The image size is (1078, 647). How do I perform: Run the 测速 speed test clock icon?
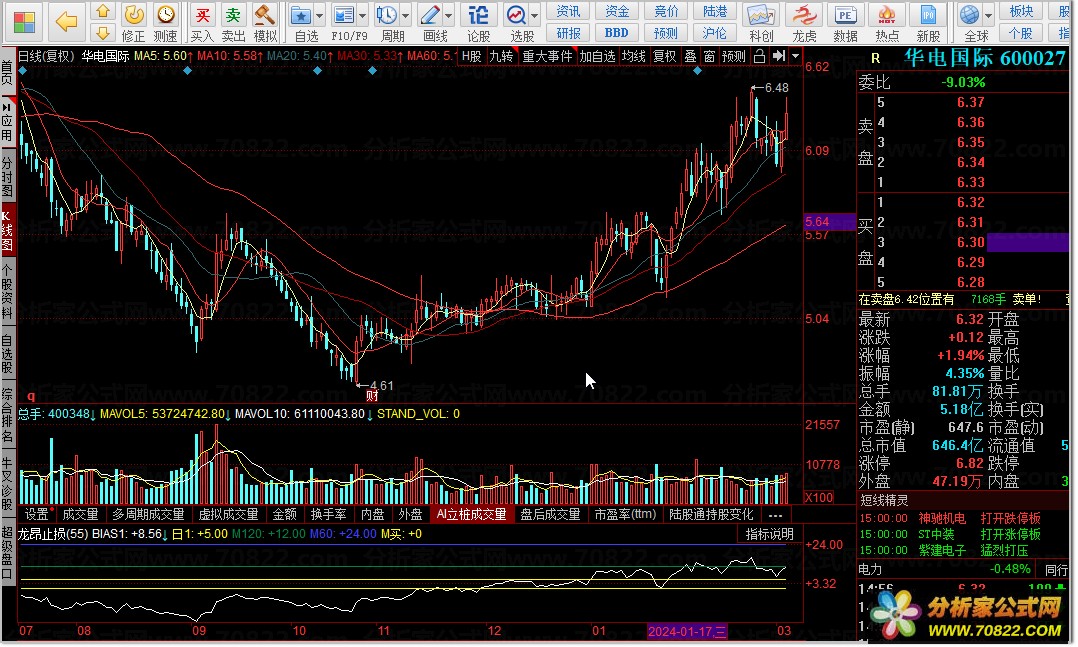[x=165, y=22]
